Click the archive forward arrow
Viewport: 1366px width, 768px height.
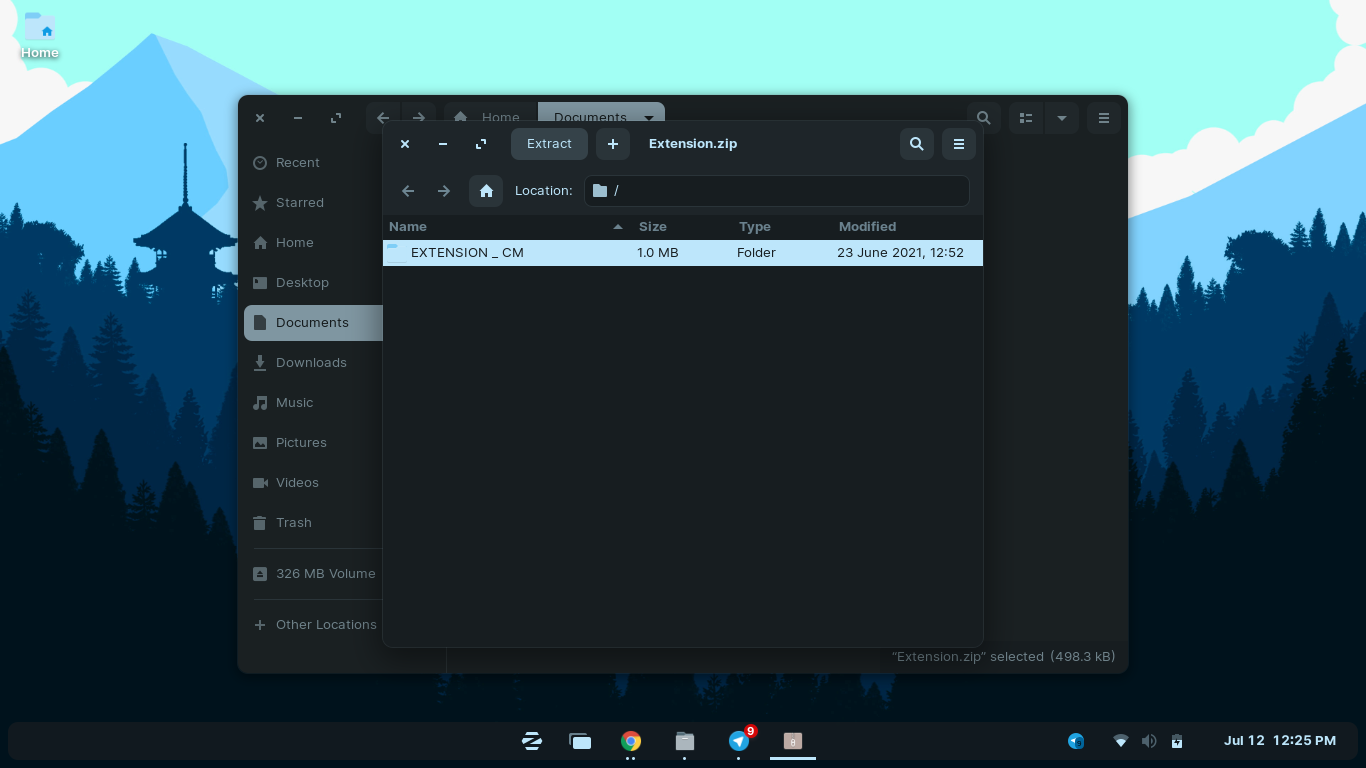tap(444, 191)
